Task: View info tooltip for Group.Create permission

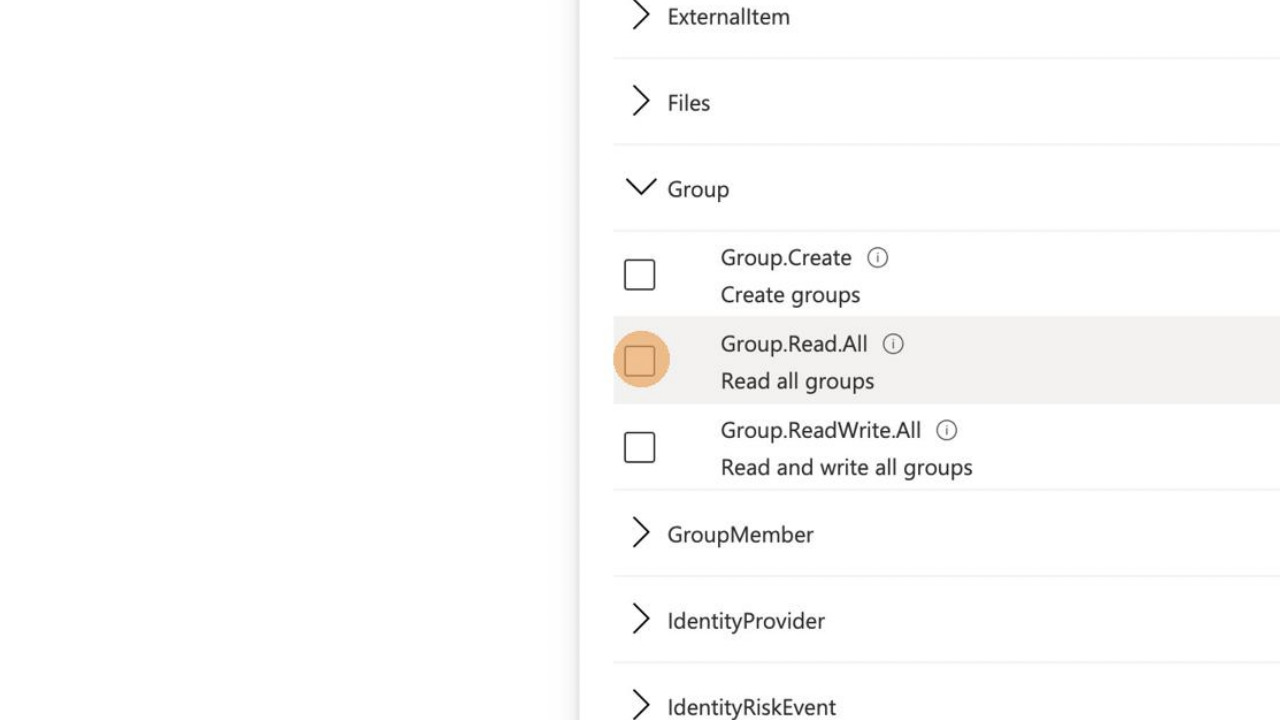Action: 877,258
